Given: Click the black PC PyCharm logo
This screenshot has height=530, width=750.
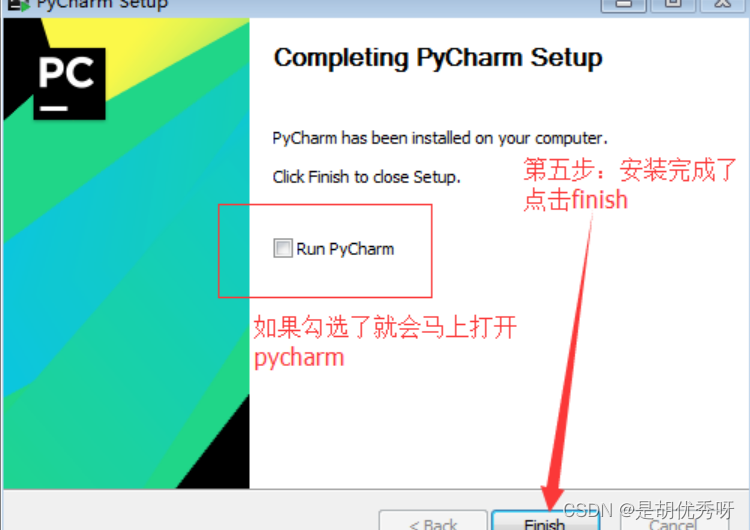Looking at the screenshot, I should tap(69, 83).
